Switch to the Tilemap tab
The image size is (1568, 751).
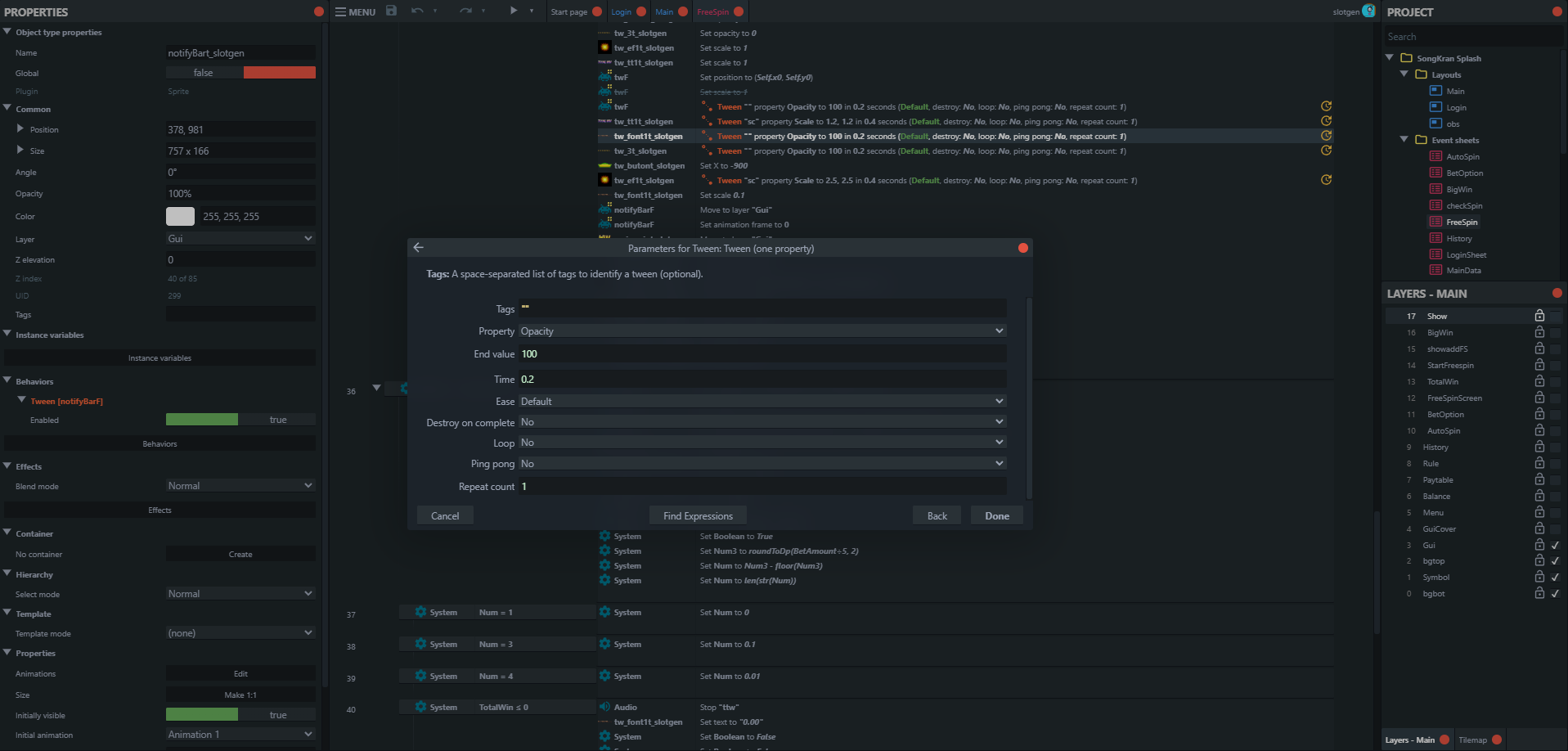1472,740
